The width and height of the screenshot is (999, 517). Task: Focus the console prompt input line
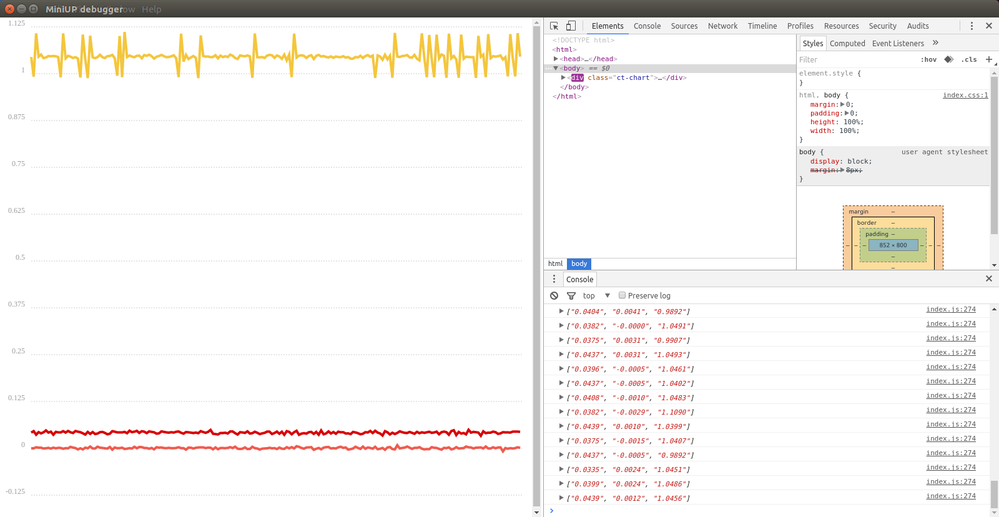tap(771, 511)
